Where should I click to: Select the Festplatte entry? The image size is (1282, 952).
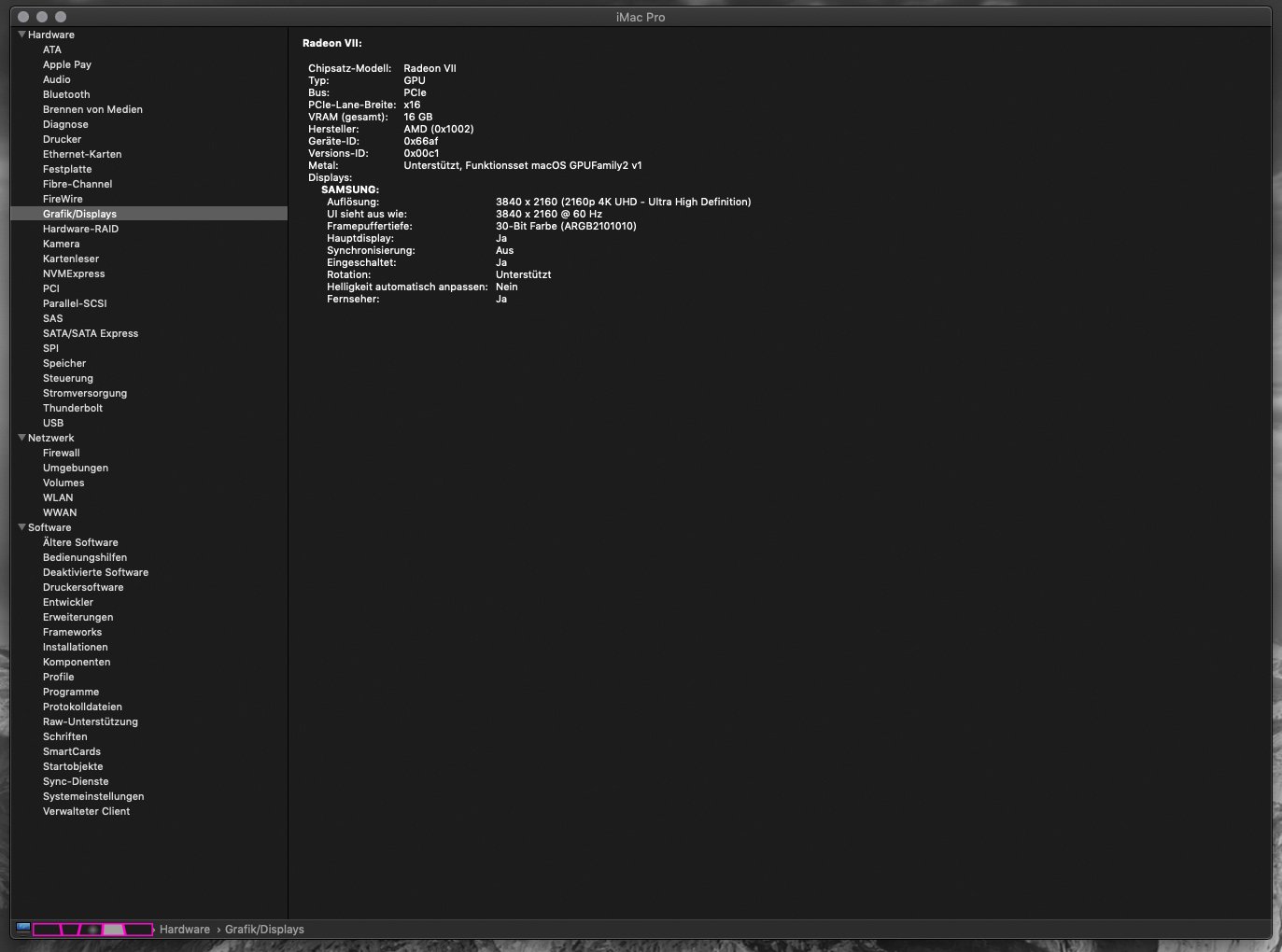tap(67, 169)
